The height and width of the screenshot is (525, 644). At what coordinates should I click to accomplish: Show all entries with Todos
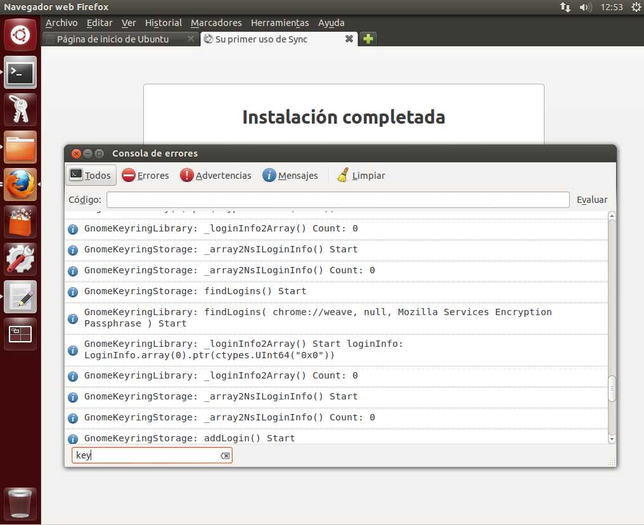pyautogui.click(x=91, y=175)
